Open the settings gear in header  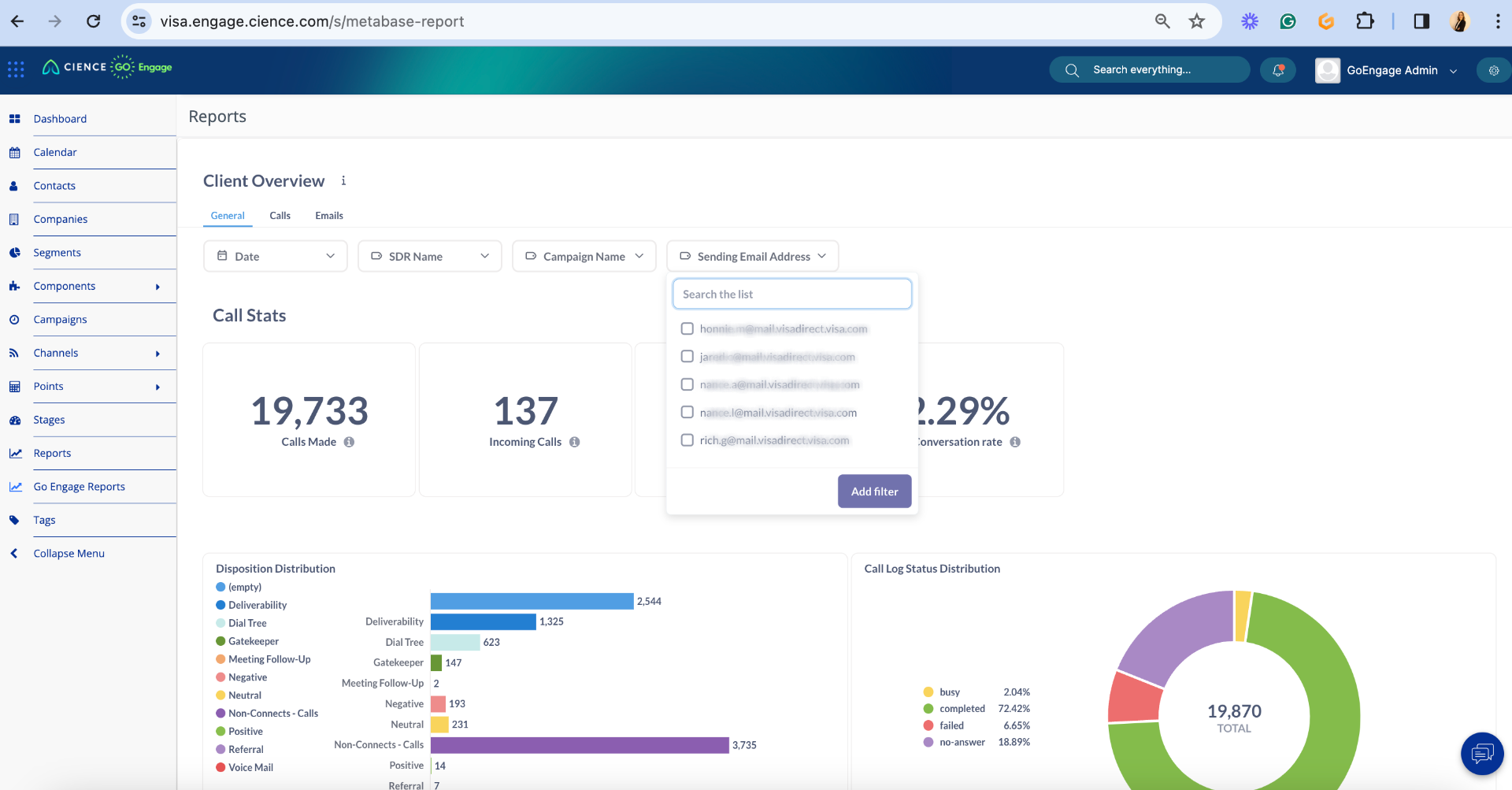(x=1493, y=70)
